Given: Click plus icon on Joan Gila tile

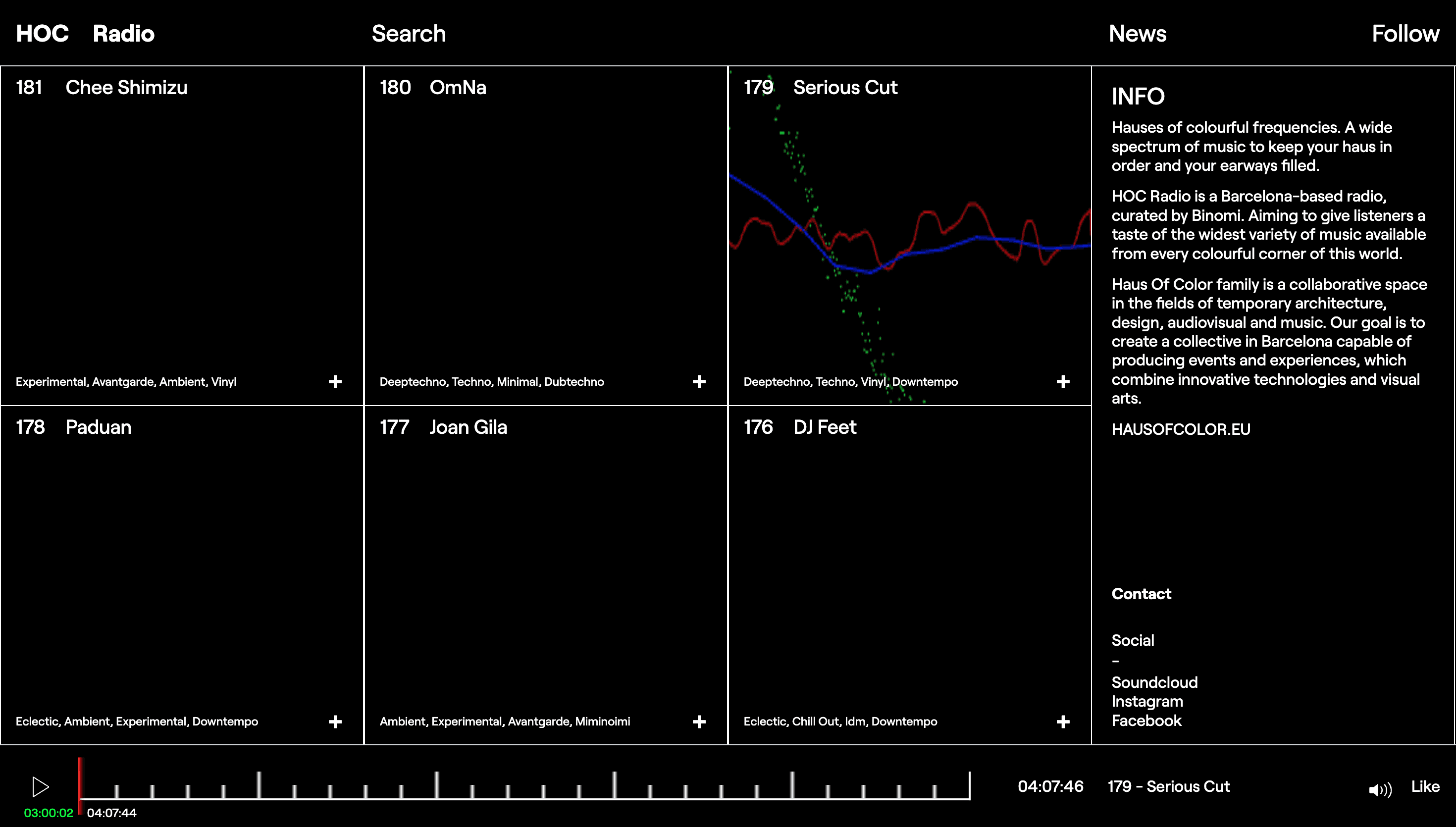Looking at the screenshot, I should click(x=699, y=722).
